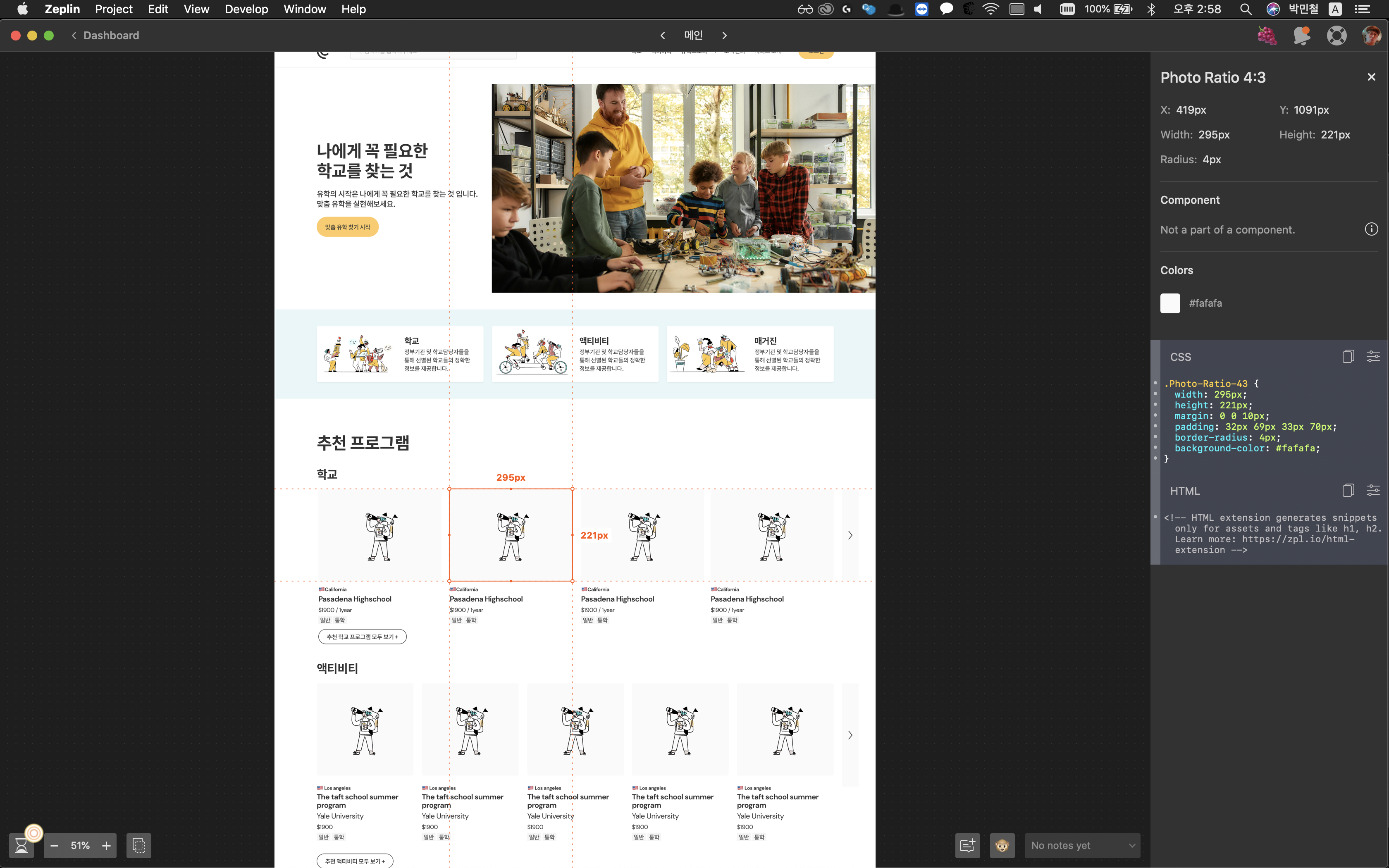Click the add note icon
This screenshot has height=868, width=1389.
[967, 845]
